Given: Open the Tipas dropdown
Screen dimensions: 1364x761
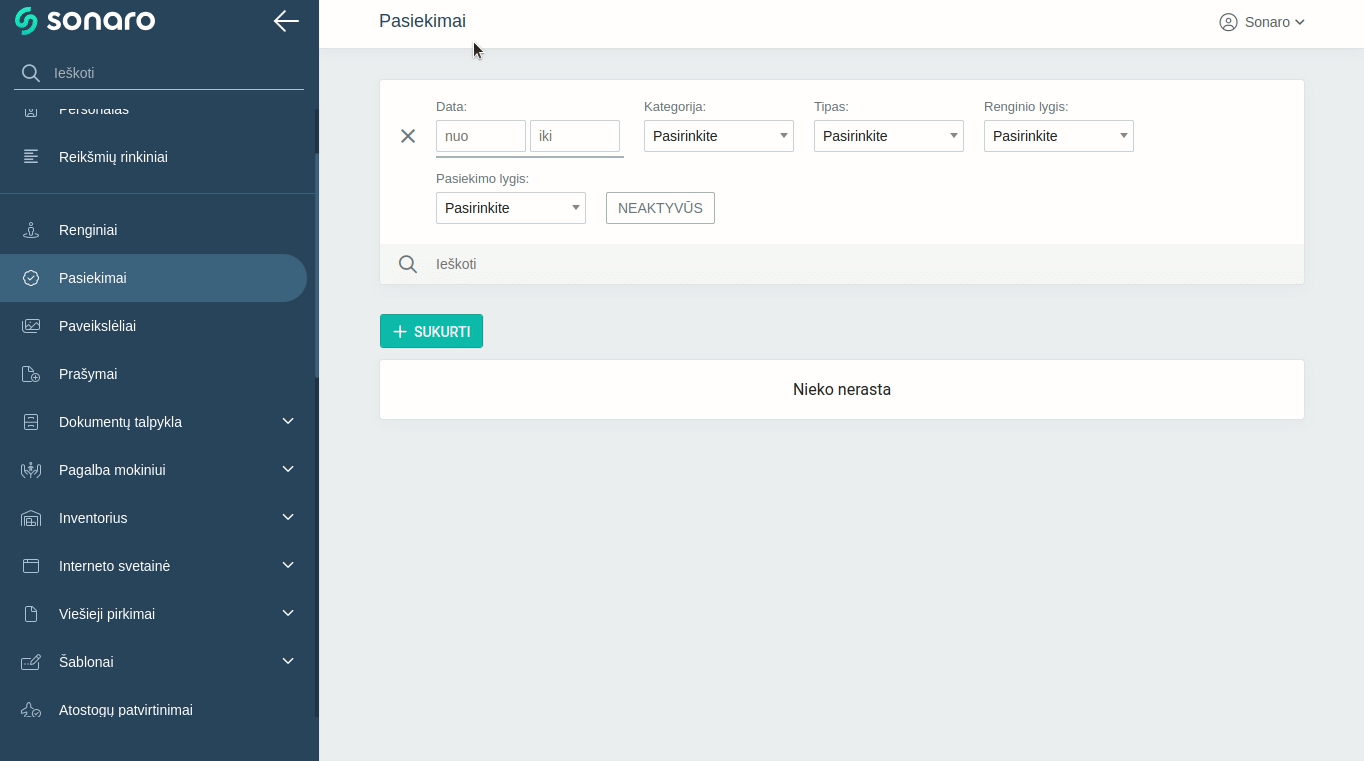Looking at the screenshot, I should pos(888,136).
